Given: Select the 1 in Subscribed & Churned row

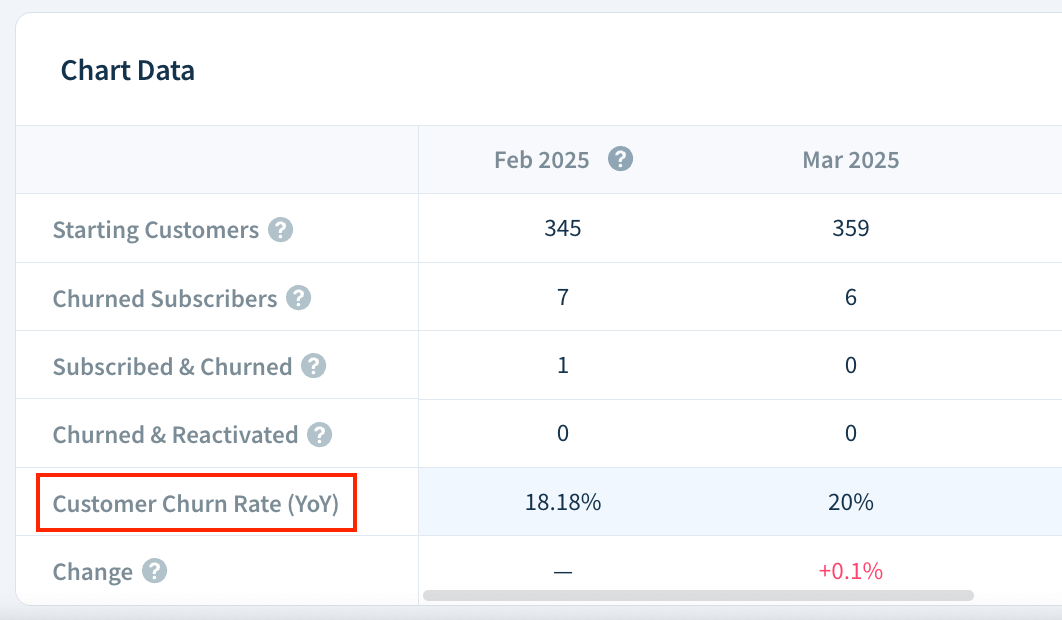Looking at the screenshot, I should click(x=563, y=365).
